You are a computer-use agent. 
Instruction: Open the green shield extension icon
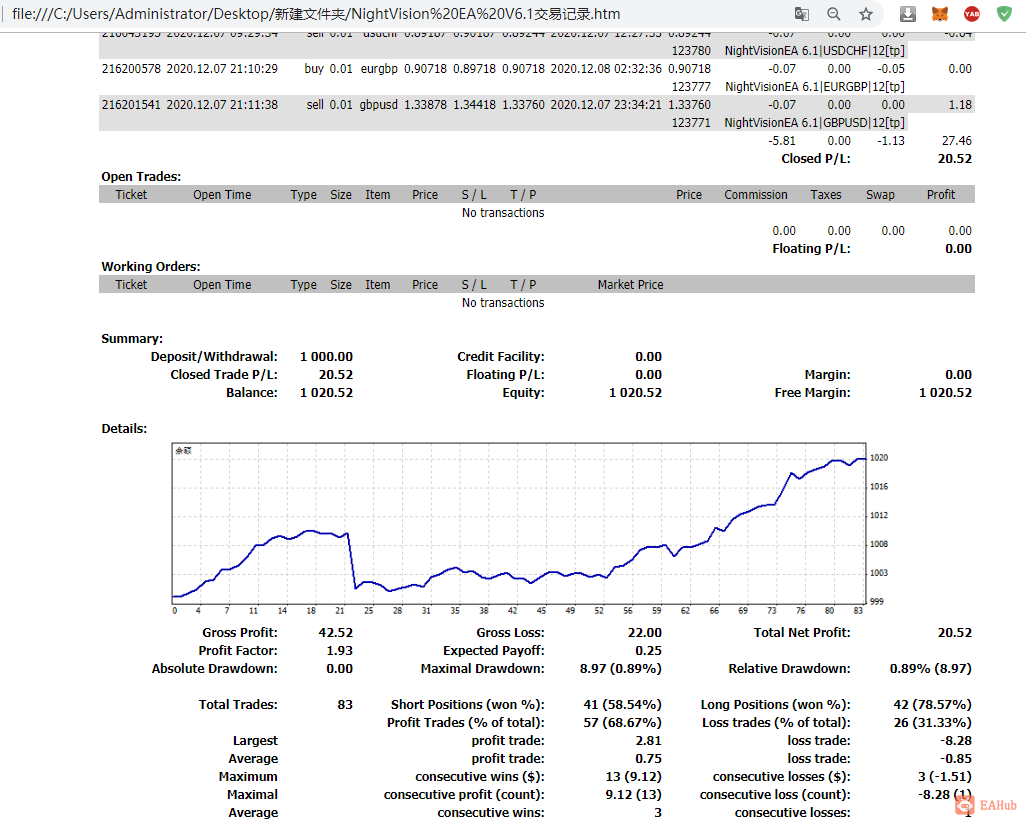click(1004, 14)
